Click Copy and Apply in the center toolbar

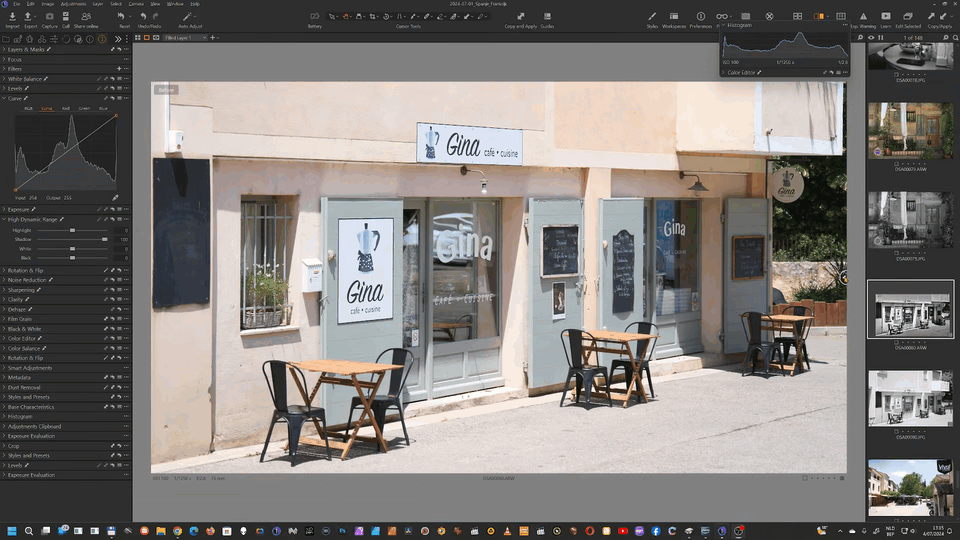click(520, 17)
